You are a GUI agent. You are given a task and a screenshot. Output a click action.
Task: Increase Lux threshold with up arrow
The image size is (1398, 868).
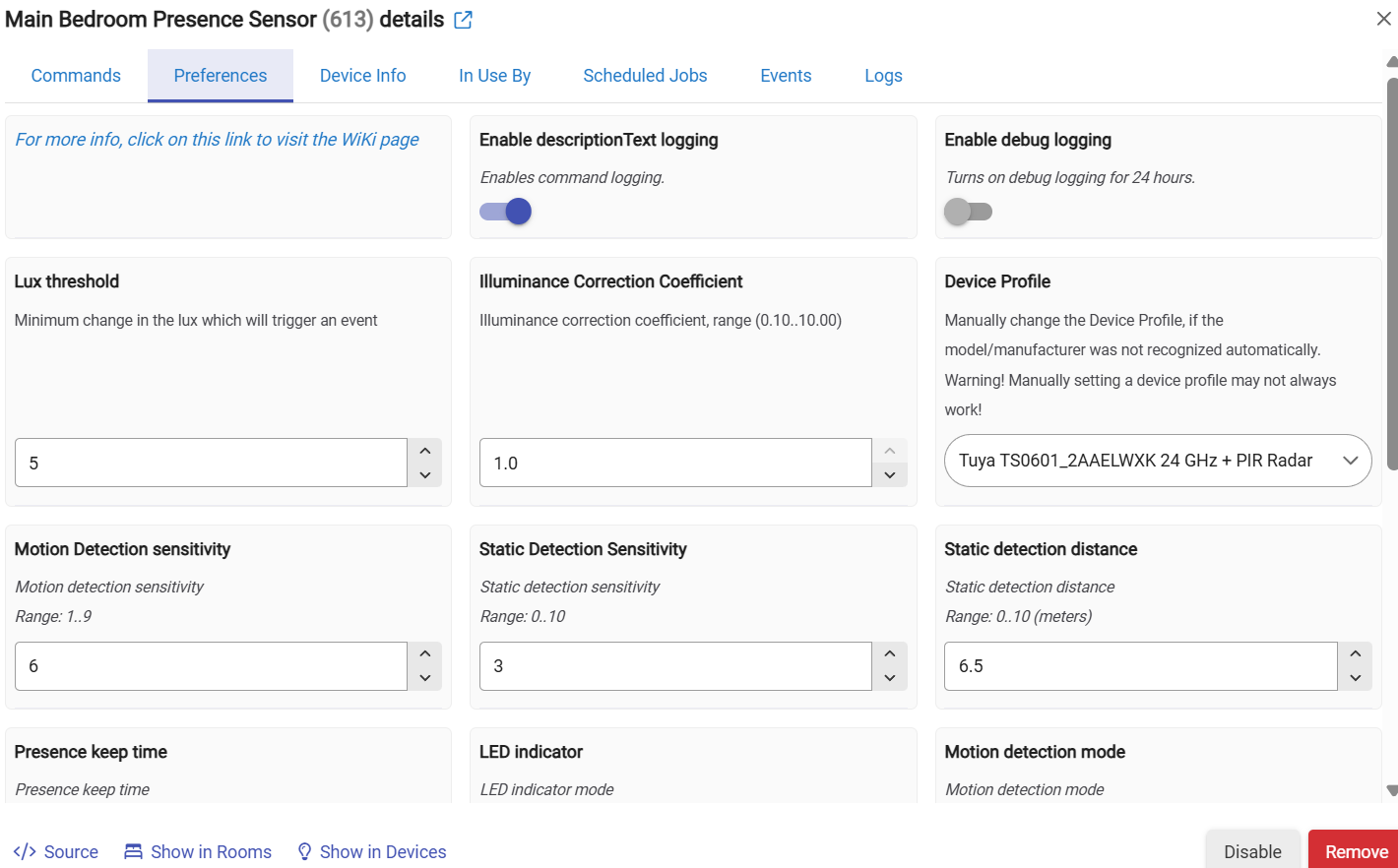pos(424,451)
